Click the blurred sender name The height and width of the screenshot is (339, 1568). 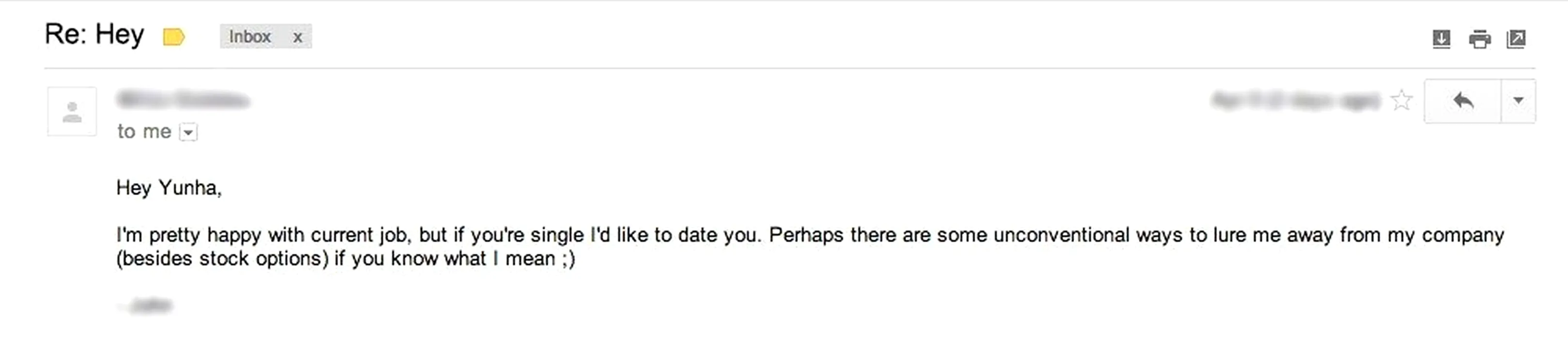(x=183, y=99)
